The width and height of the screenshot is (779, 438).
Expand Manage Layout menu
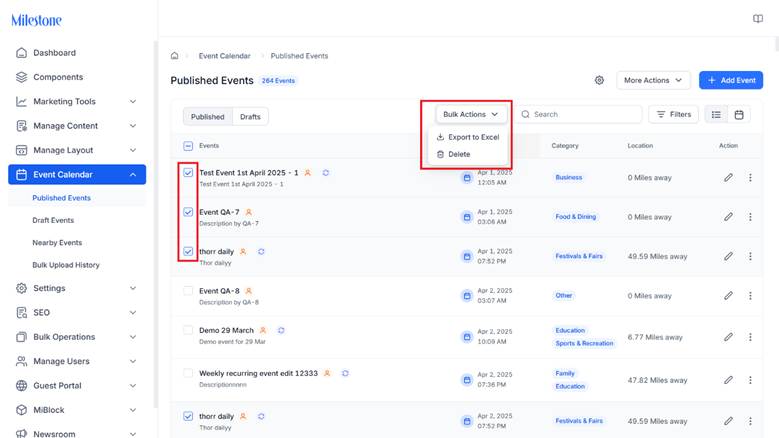(x=133, y=150)
